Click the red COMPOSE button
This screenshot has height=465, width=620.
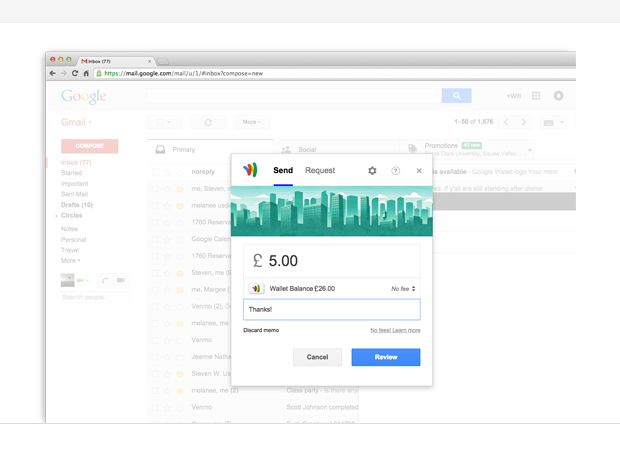pyautogui.click(x=89, y=146)
